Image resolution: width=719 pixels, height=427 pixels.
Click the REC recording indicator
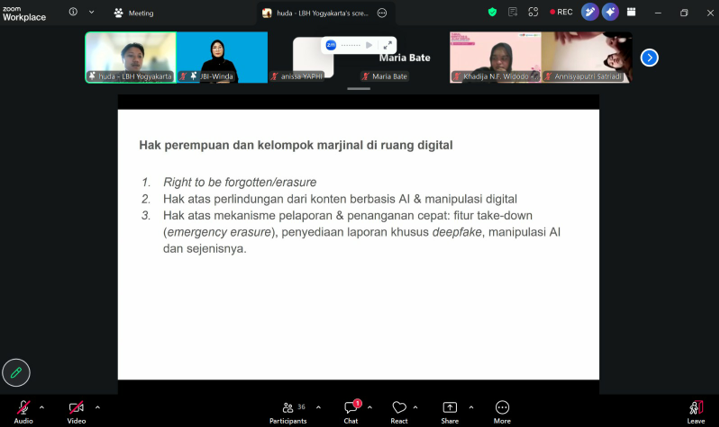point(561,12)
